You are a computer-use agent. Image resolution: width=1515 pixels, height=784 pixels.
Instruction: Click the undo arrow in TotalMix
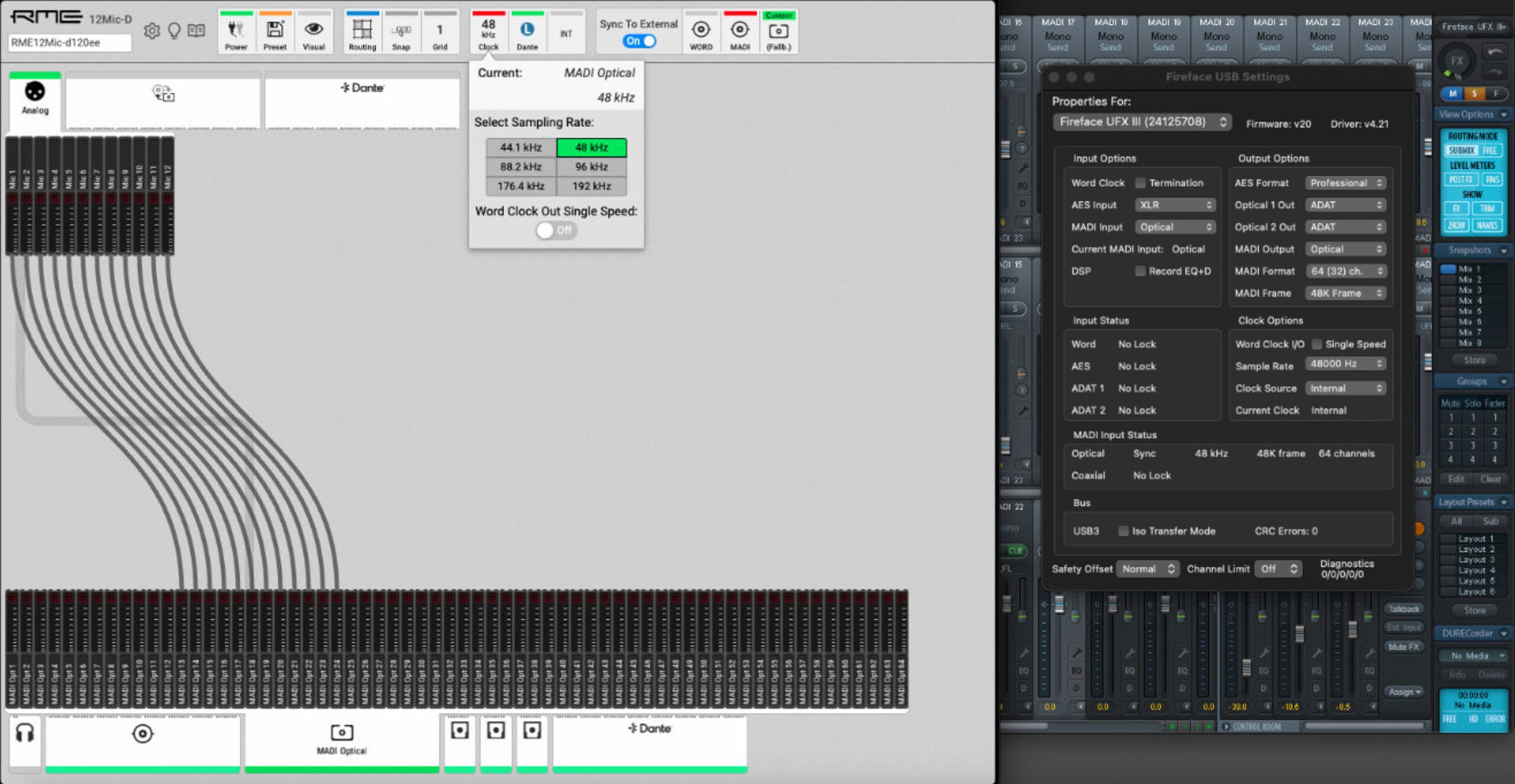pos(1494,53)
